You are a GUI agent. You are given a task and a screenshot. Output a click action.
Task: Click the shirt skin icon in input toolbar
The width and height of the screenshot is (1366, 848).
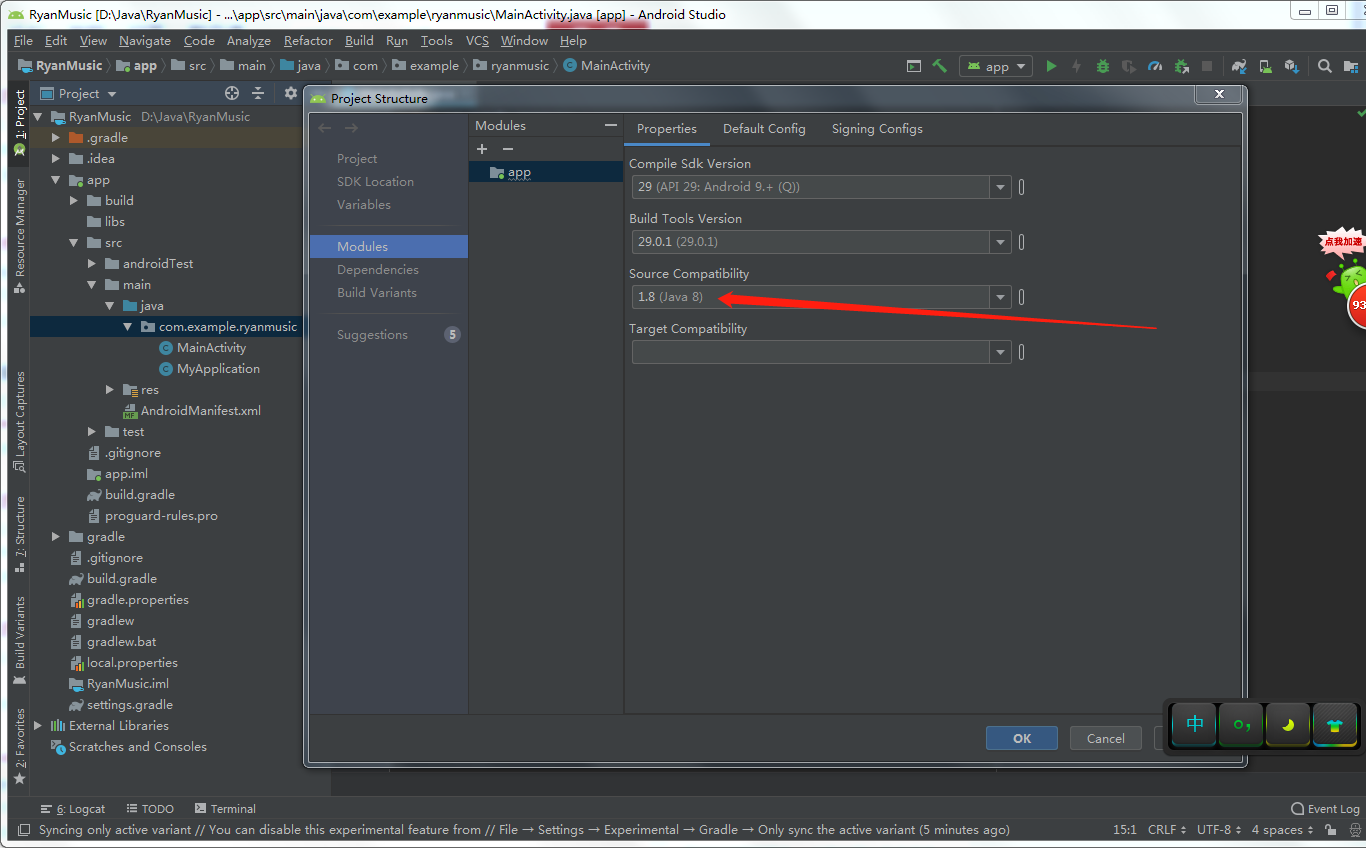pos(1335,725)
